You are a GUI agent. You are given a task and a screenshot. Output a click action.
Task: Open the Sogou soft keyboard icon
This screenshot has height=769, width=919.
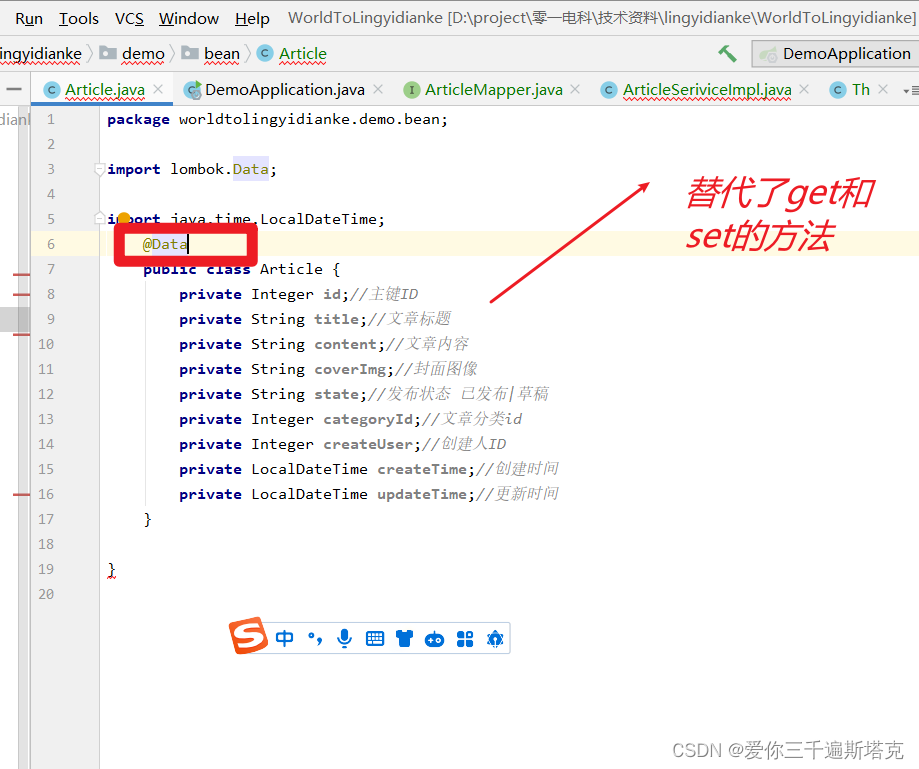click(375, 639)
